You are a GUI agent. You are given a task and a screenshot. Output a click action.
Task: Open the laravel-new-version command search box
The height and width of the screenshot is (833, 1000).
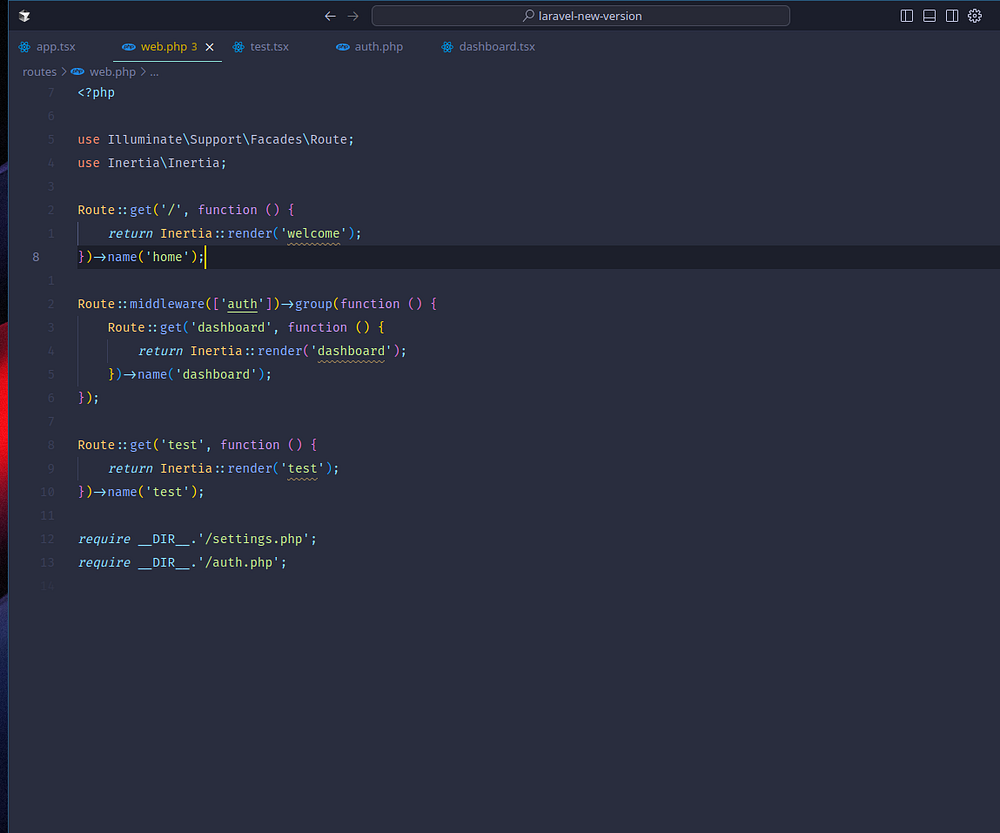(581, 16)
